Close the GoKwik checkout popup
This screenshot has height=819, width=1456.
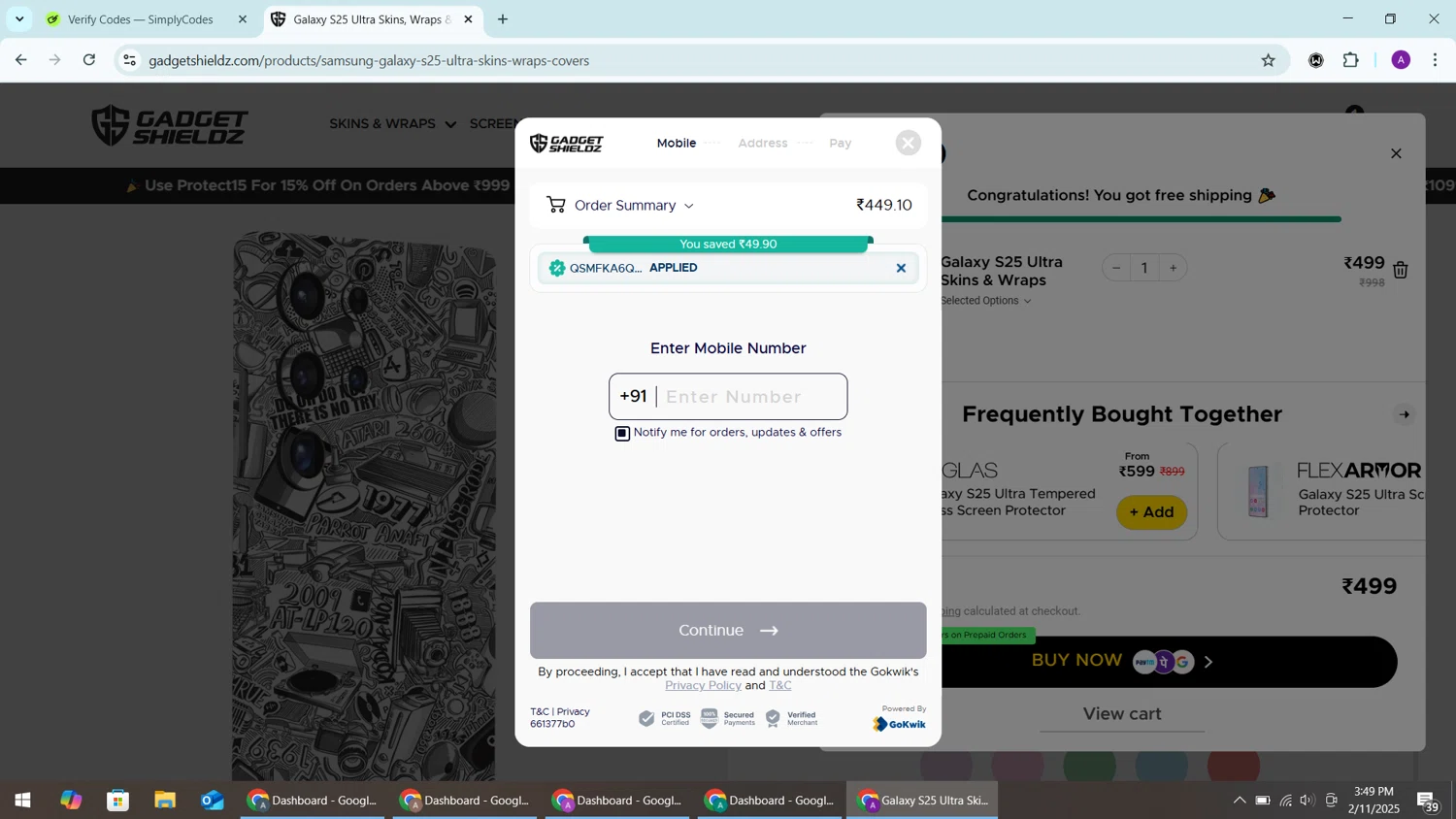[908, 144]
